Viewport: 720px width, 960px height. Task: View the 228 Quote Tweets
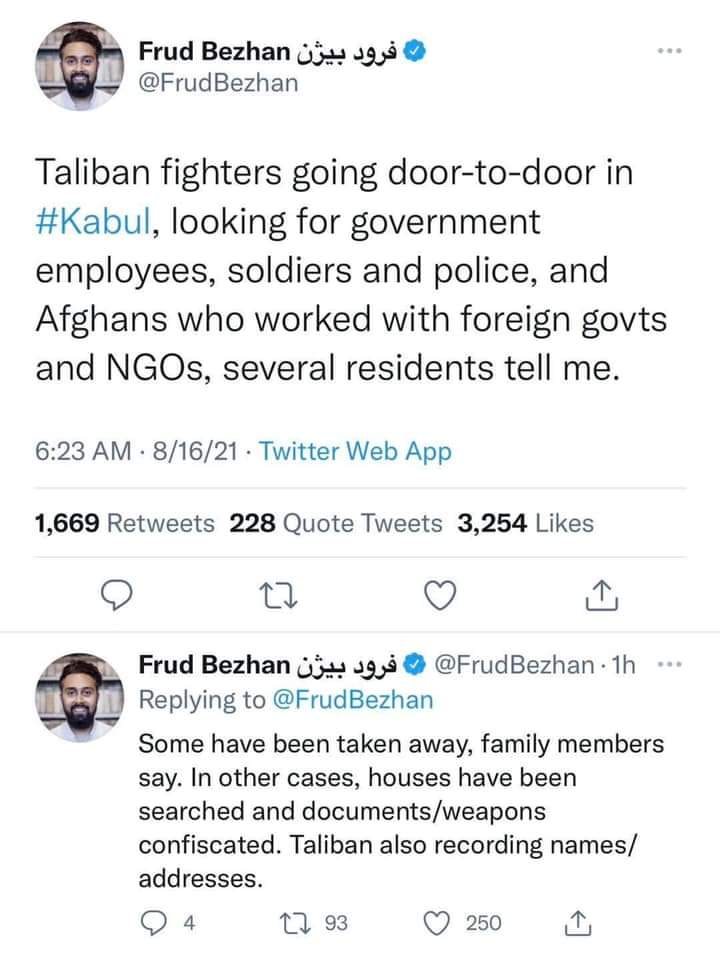click(336, 523)
